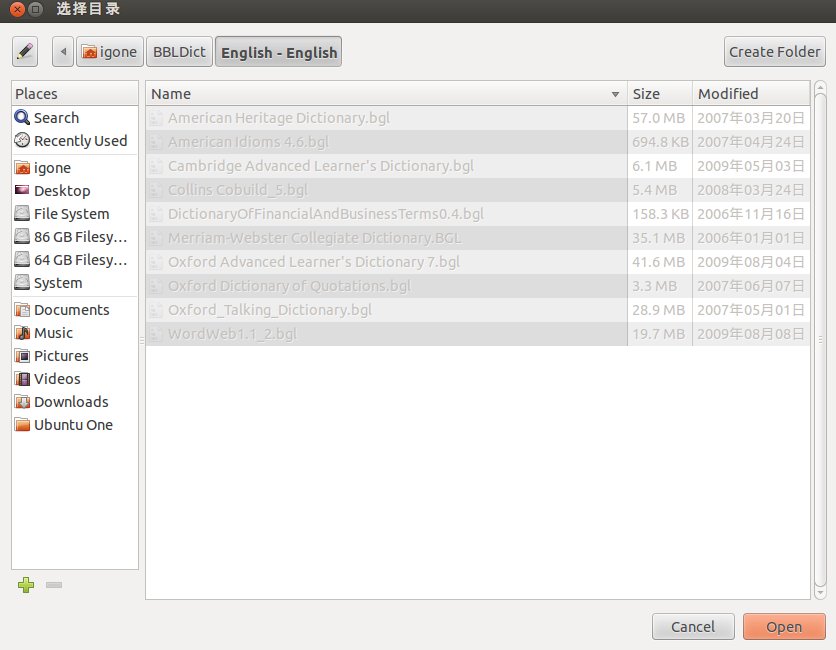The width and height of the screenshot is (836, 650).
Task: Go back with the path arrow
Action: click(x=63, y=52)
